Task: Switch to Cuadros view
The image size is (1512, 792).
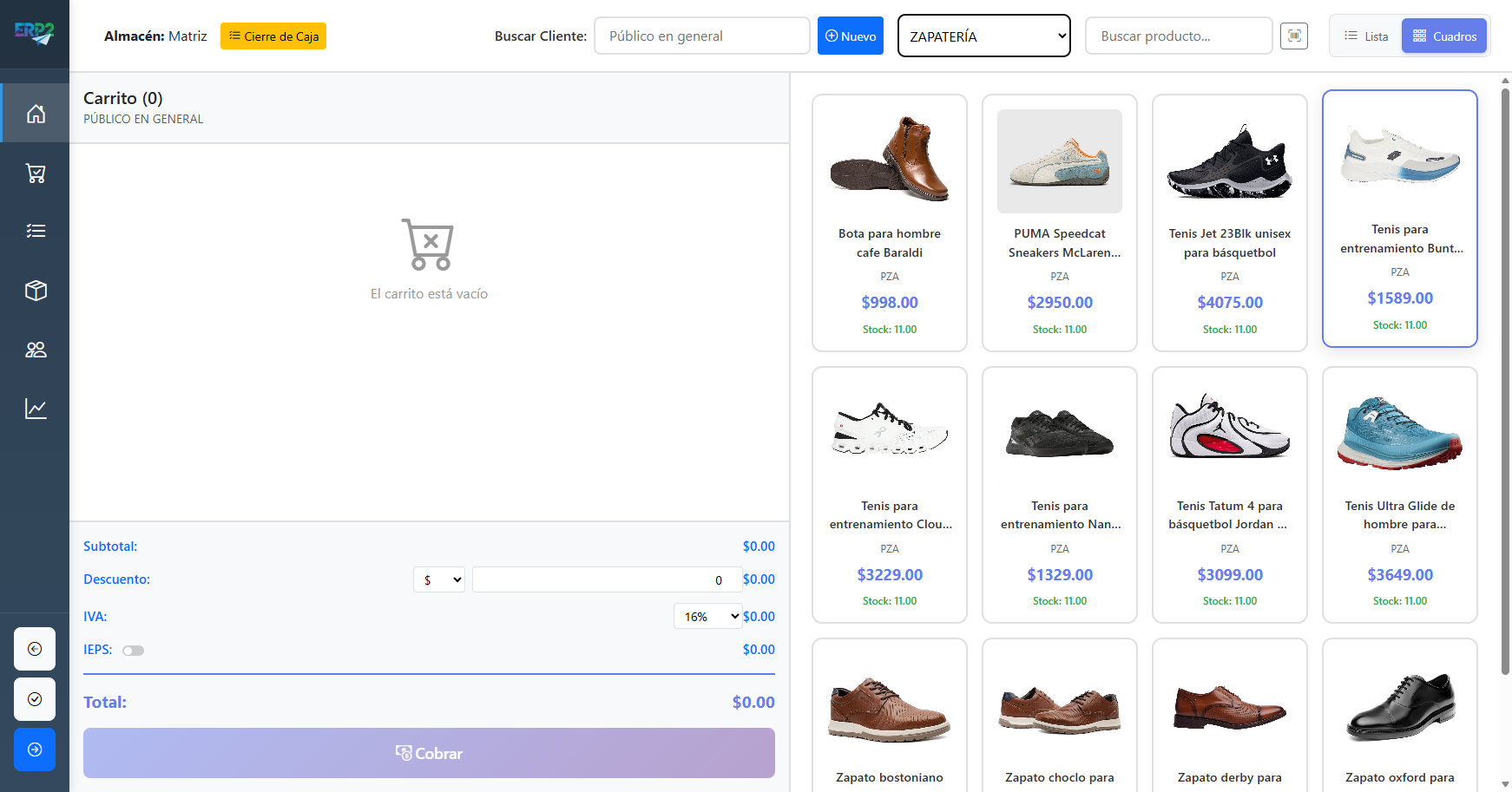Action: point(1444,36)
